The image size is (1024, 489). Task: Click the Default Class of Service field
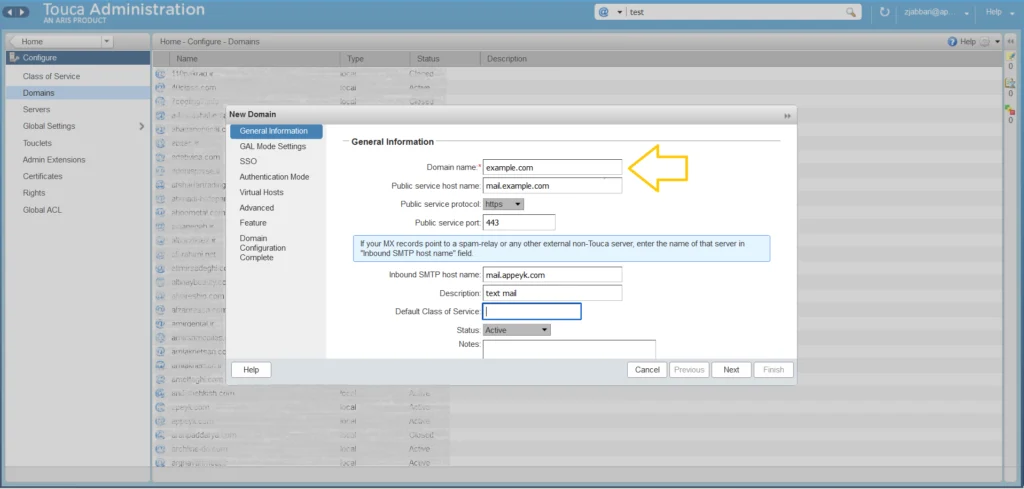pos(532,311)
